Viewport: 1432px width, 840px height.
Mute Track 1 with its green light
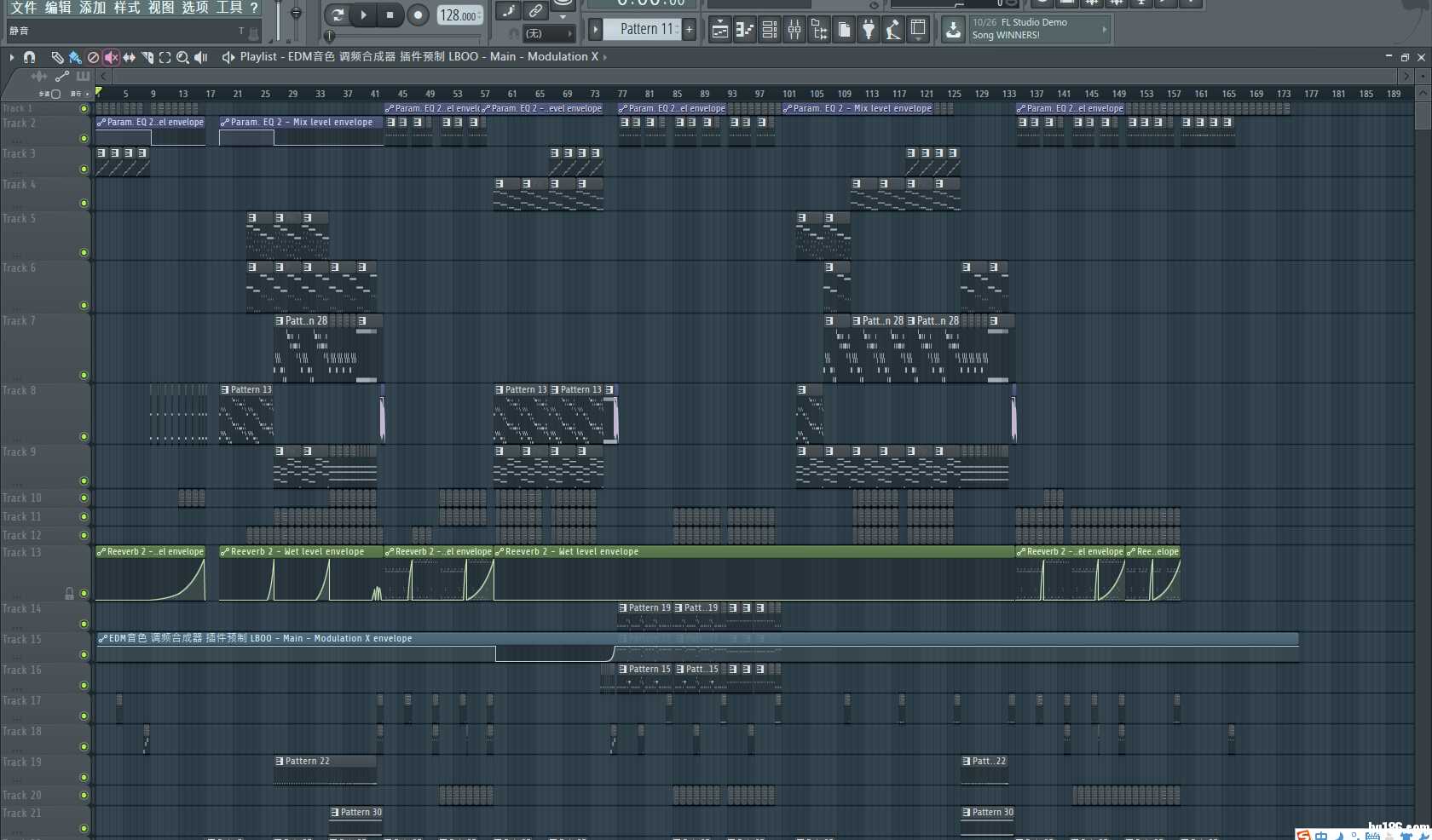[x=84, y=108]
